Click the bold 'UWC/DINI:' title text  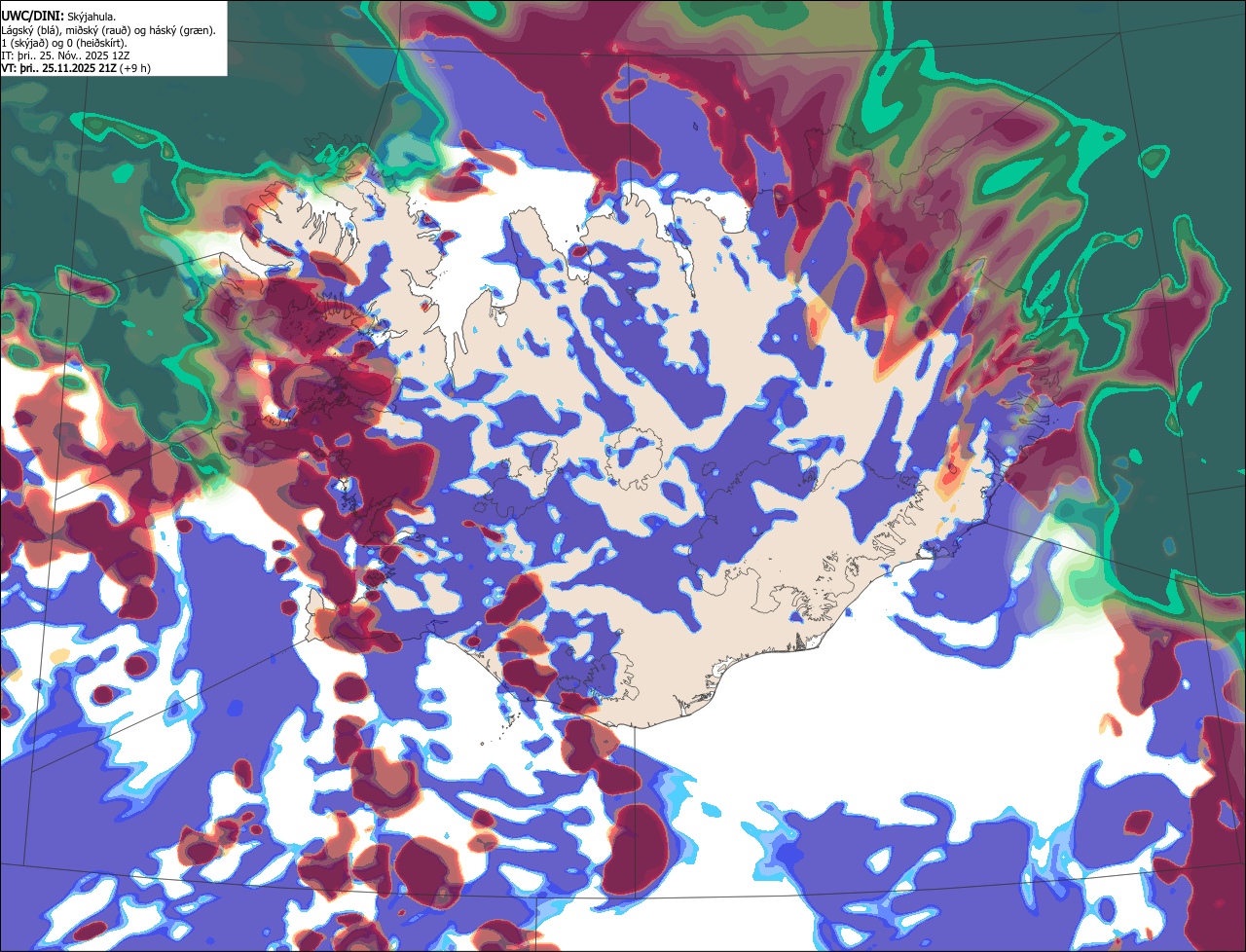tap(32, 17)
